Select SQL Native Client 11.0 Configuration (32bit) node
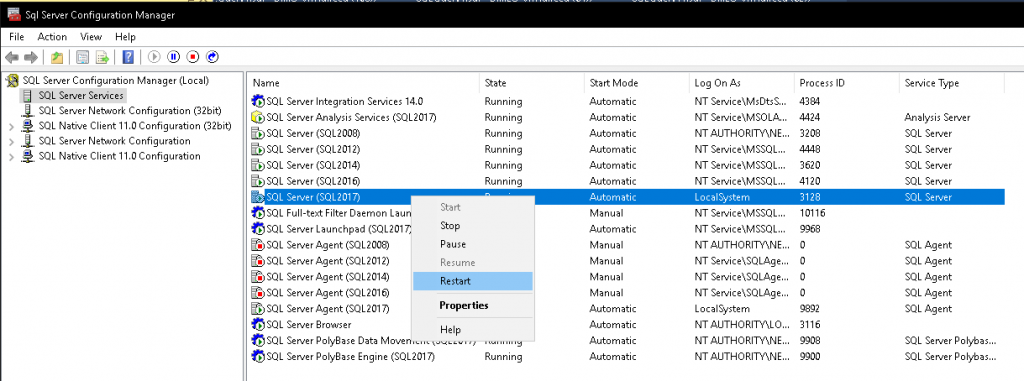Viewport: 1024px width, 381px height. [x=135, y=125]
